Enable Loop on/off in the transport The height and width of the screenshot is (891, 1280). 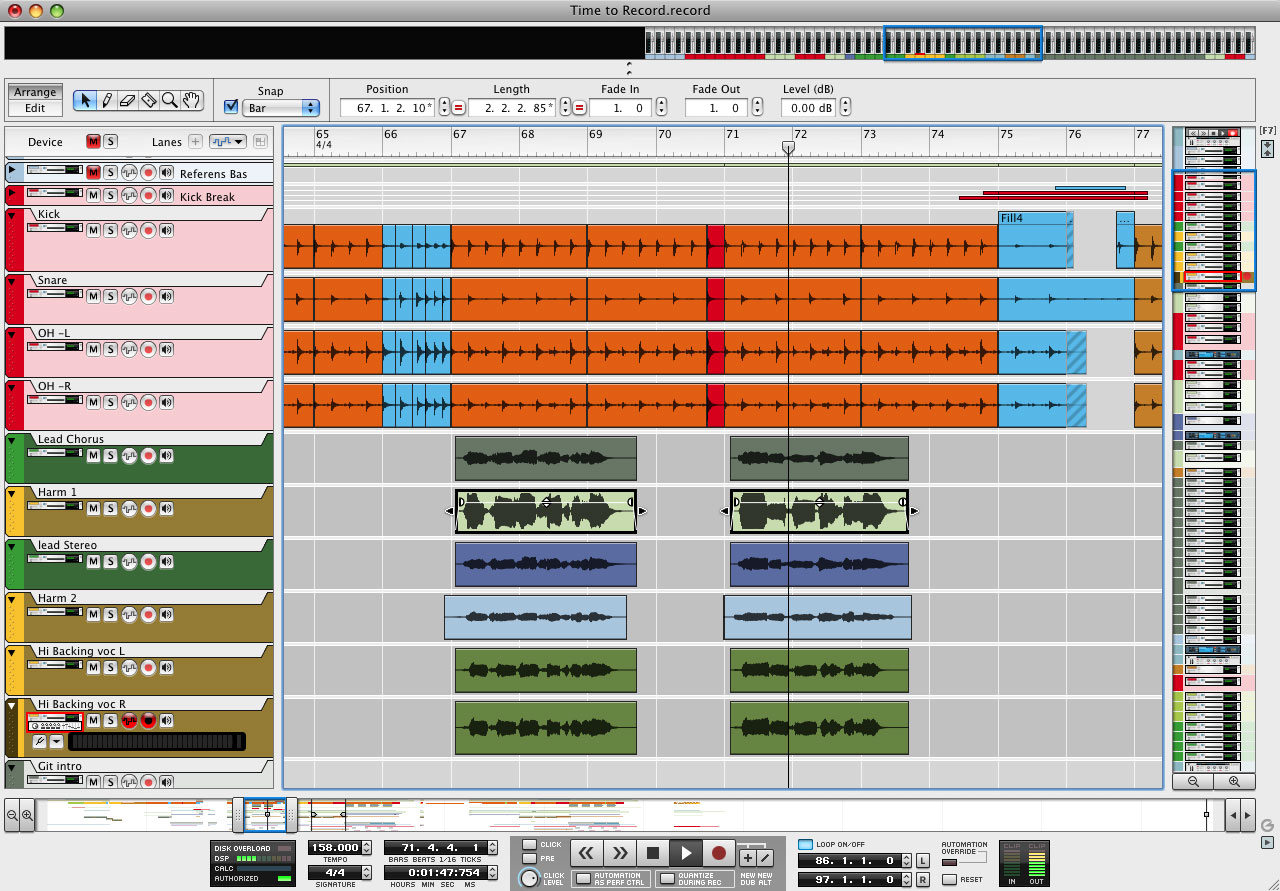pyautogui.click(x=806, y=845)
